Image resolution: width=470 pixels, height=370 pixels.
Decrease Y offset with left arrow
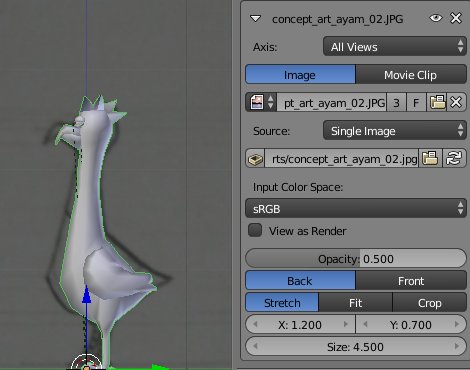pyautogui.click(x=365, y=324)
